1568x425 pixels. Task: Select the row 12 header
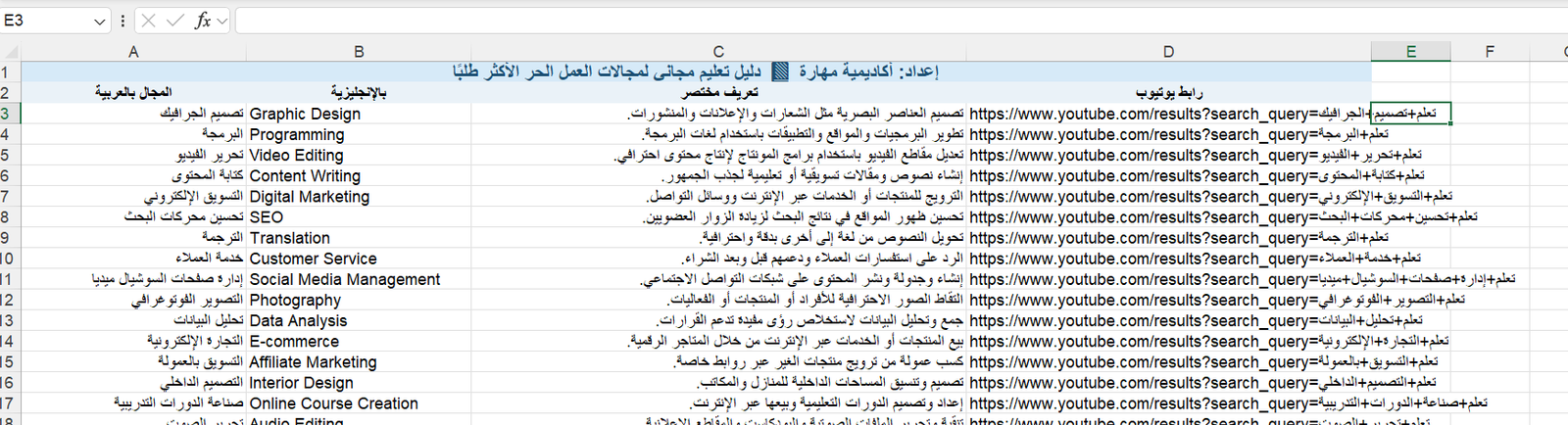coord(8,301)
